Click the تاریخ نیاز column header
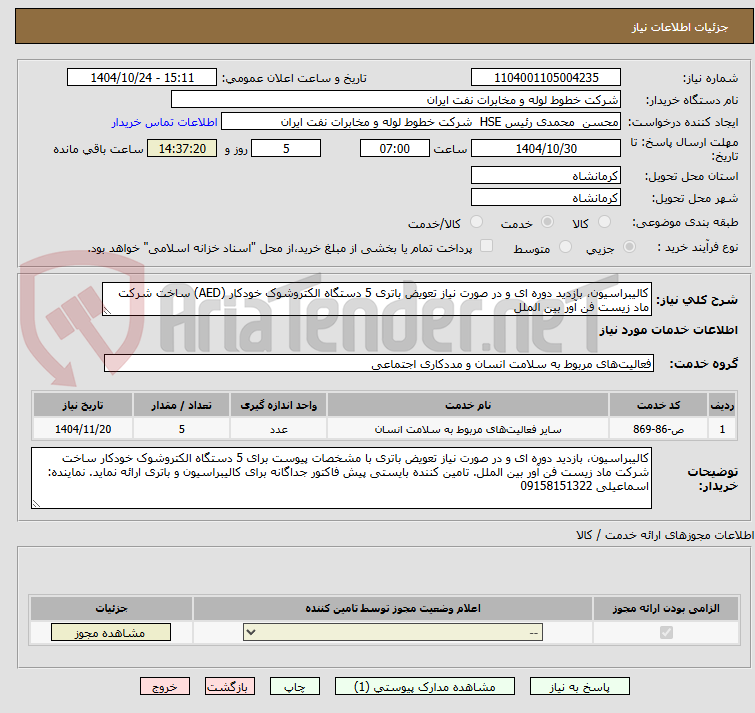The height and width of the screenshot is (713, 755). (x=83, y=405)
